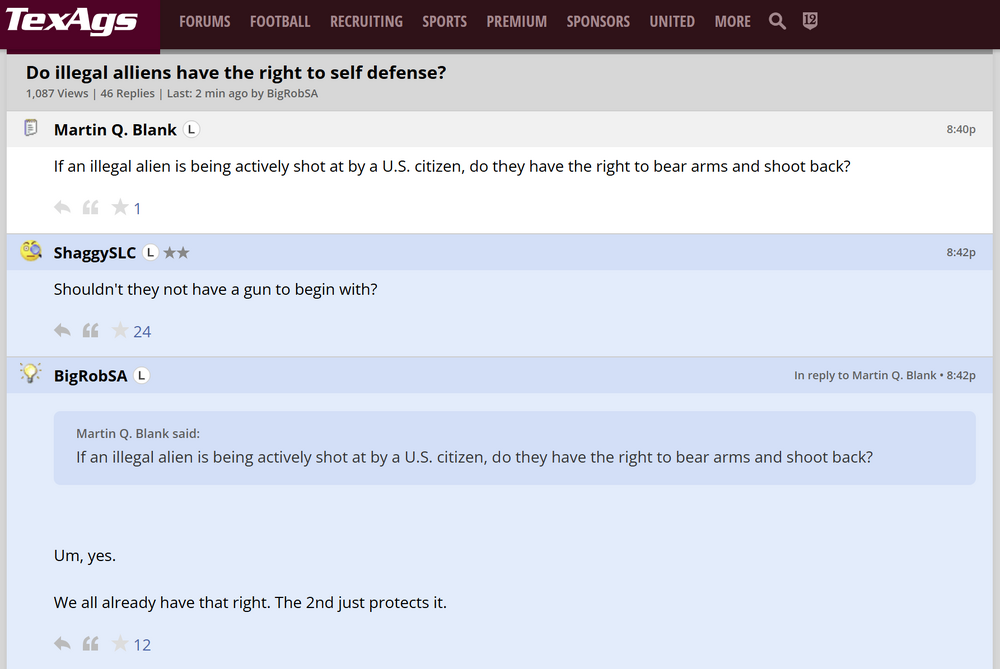This screenshot has height=669, width=1000.
Task: Click the reply arrow on Martin Q. Blank's post
Action: (x=62, y=208)
